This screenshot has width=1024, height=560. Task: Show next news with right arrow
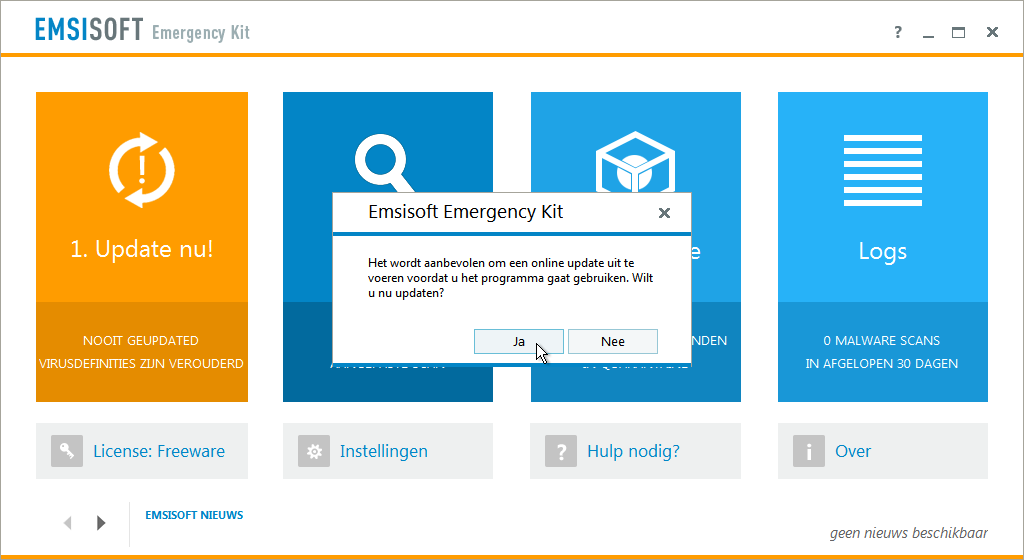pos(101,523)
